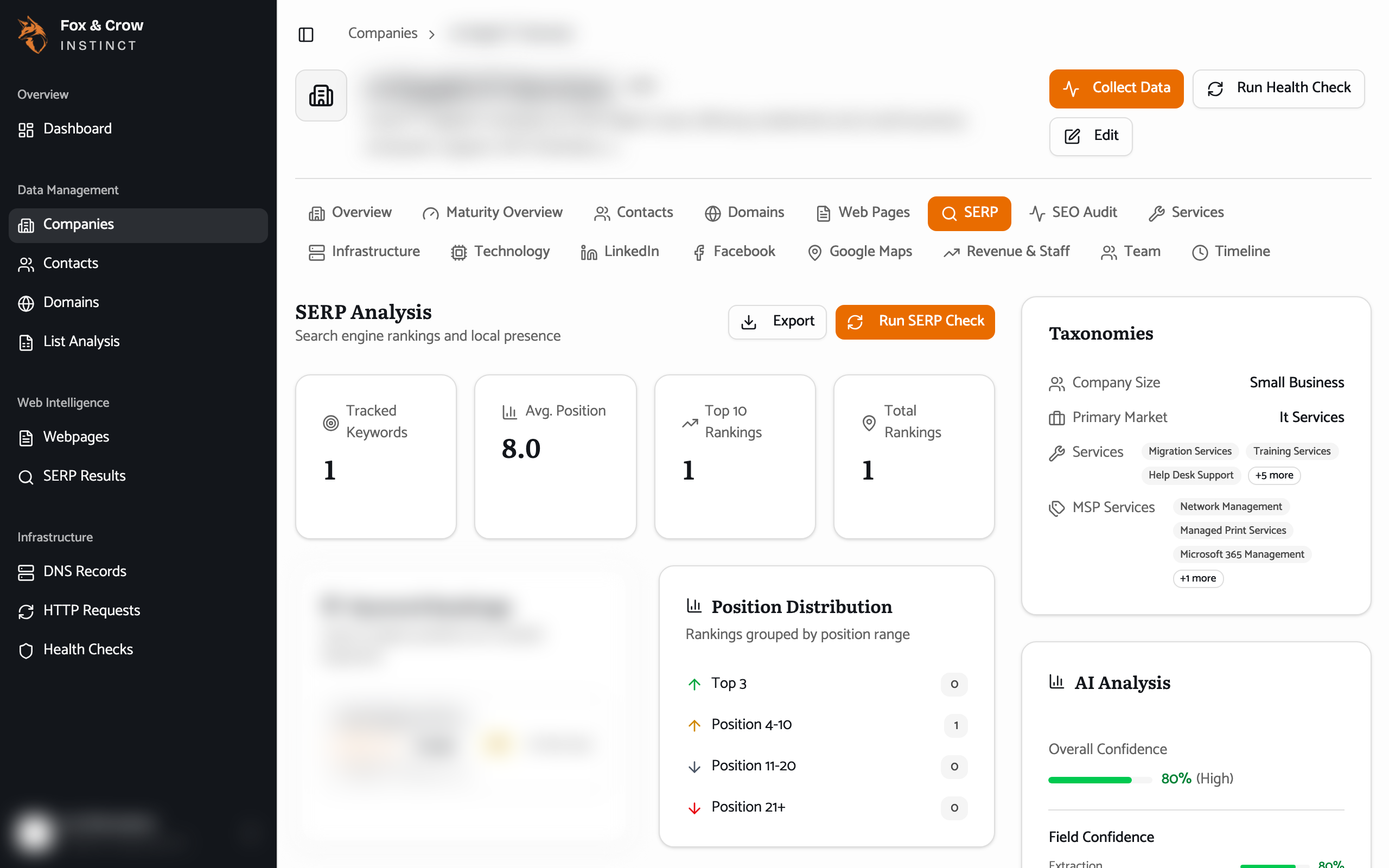Click the MSP Services tag icon

[x=1057, y=508]
